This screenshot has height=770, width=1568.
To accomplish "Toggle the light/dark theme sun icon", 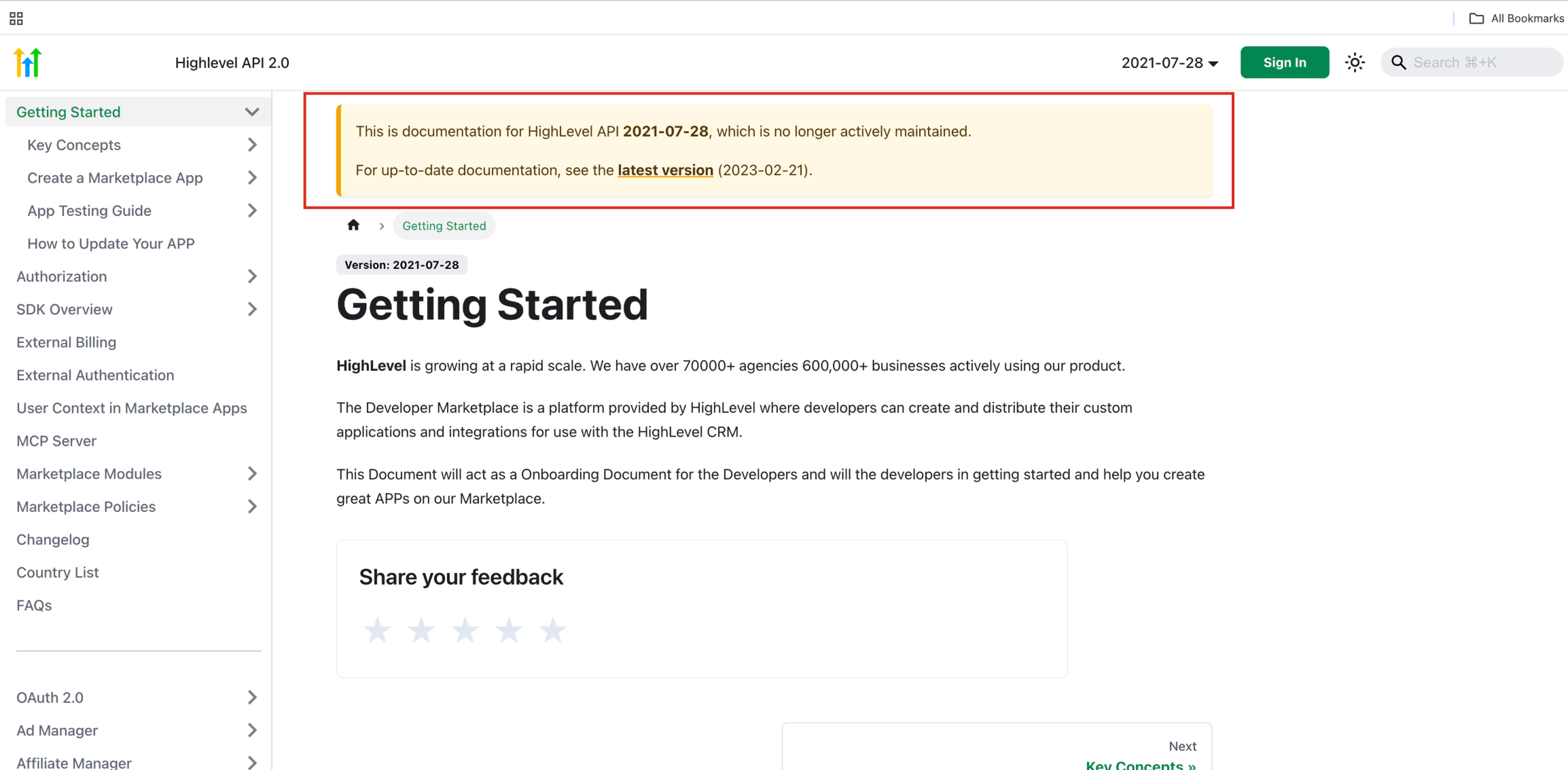I will pyautogui.click(x=1355, y=62).
